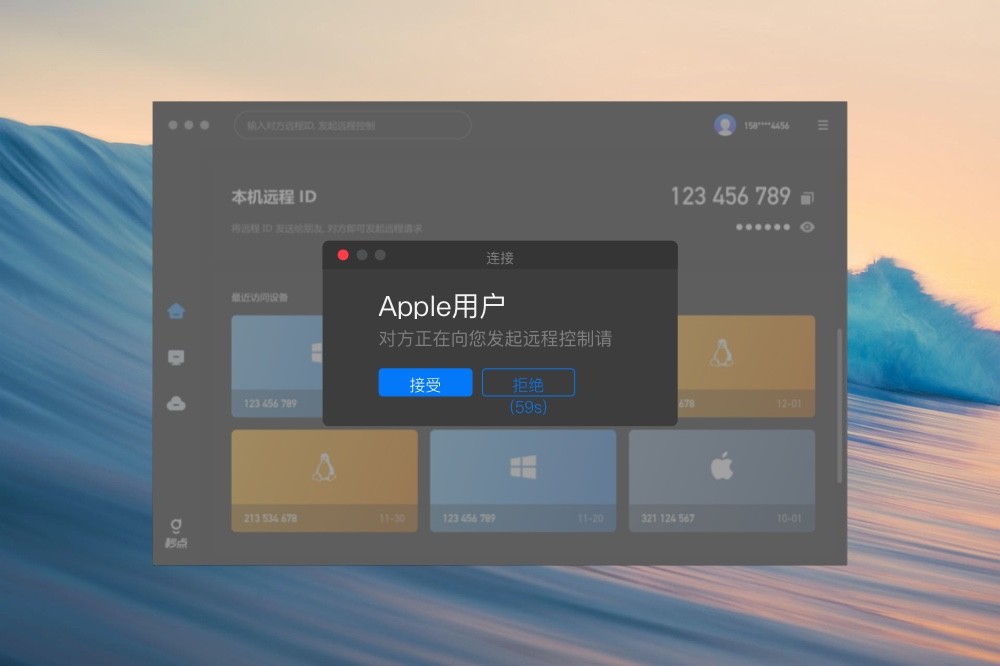This screenshot has height=666, width=1000.
Task: Open the hamburger menu in the top-right corner
Action: click(823, 125)
